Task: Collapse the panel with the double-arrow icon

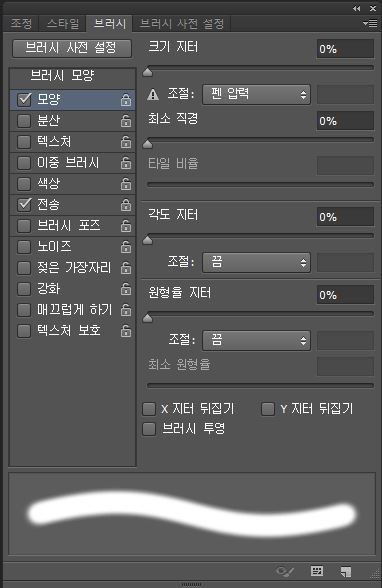Action: click(357, 8)
